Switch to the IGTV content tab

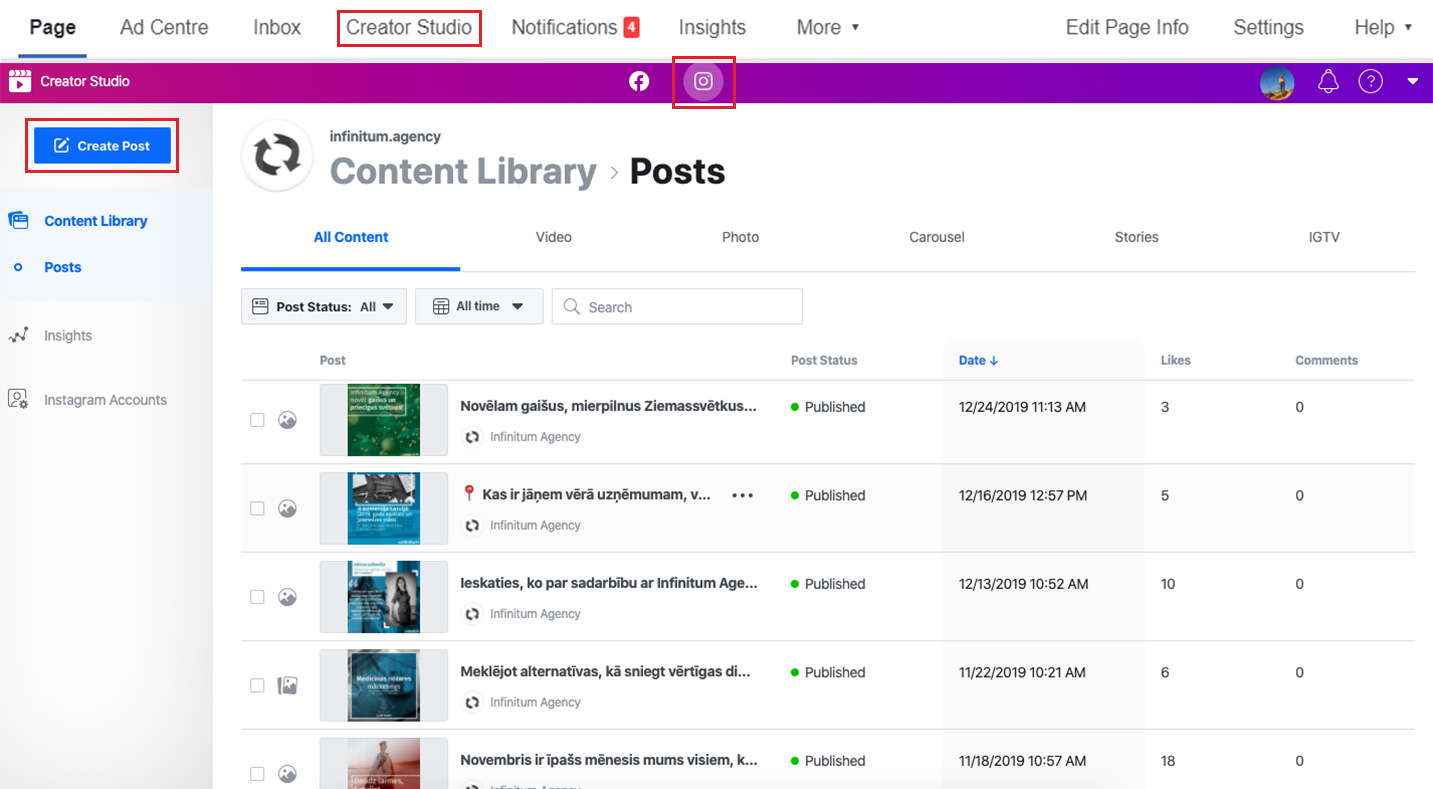[x=1324, y=237]
